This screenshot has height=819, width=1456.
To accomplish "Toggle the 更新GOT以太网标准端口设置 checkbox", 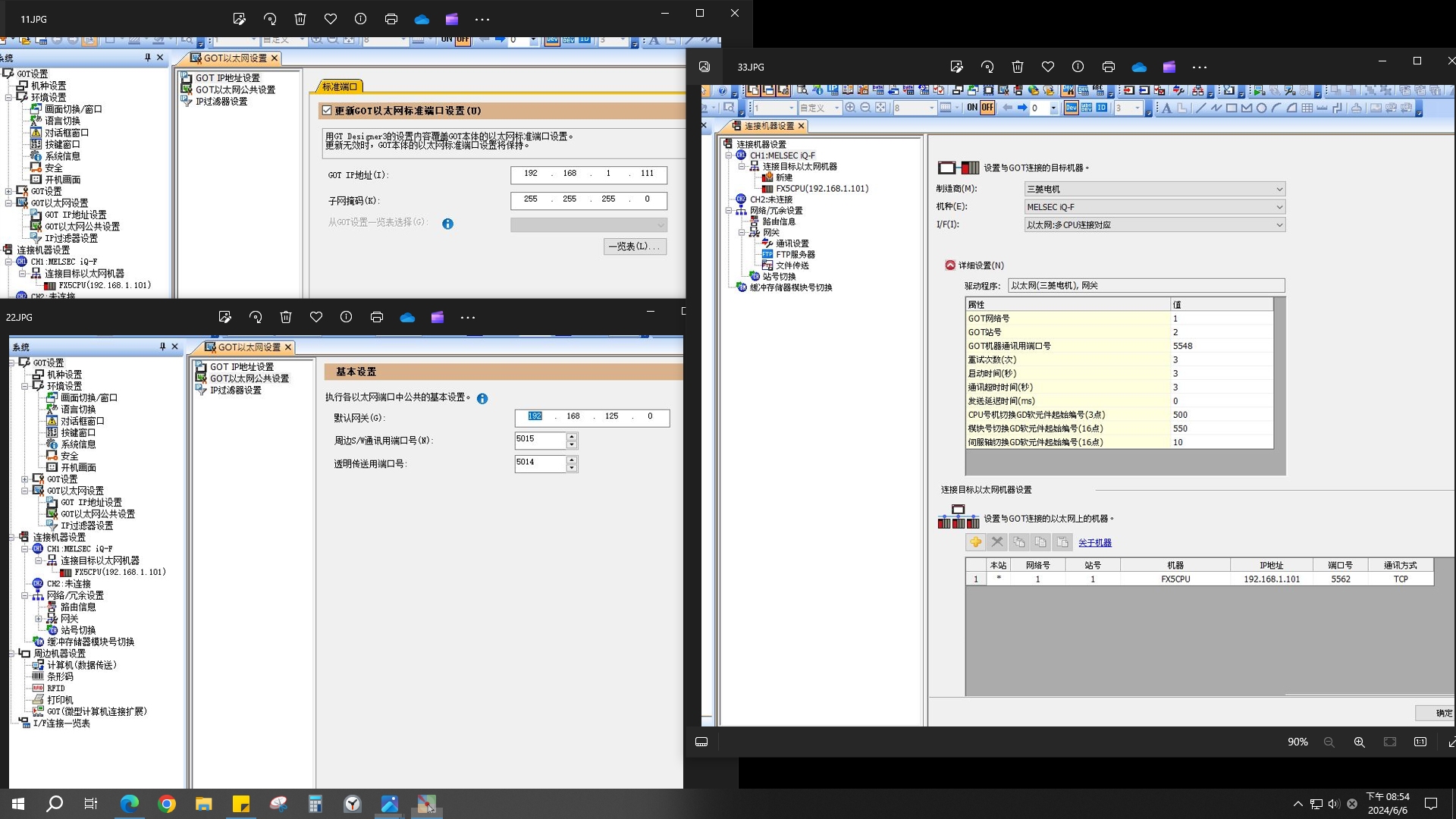I will 327,111.
